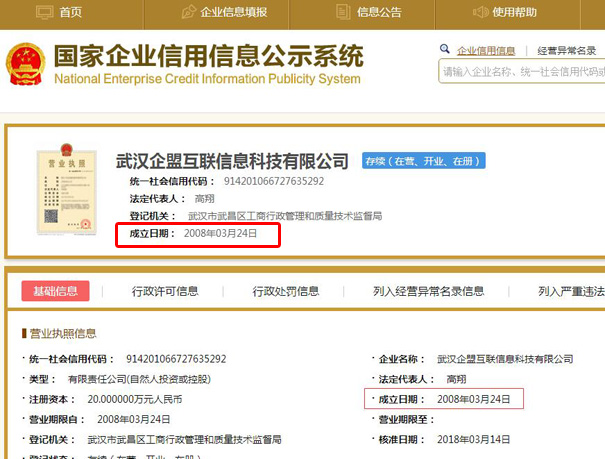605x459 pixels.
Task: Click 企业名称 value in license section
Action: point(505,359)
